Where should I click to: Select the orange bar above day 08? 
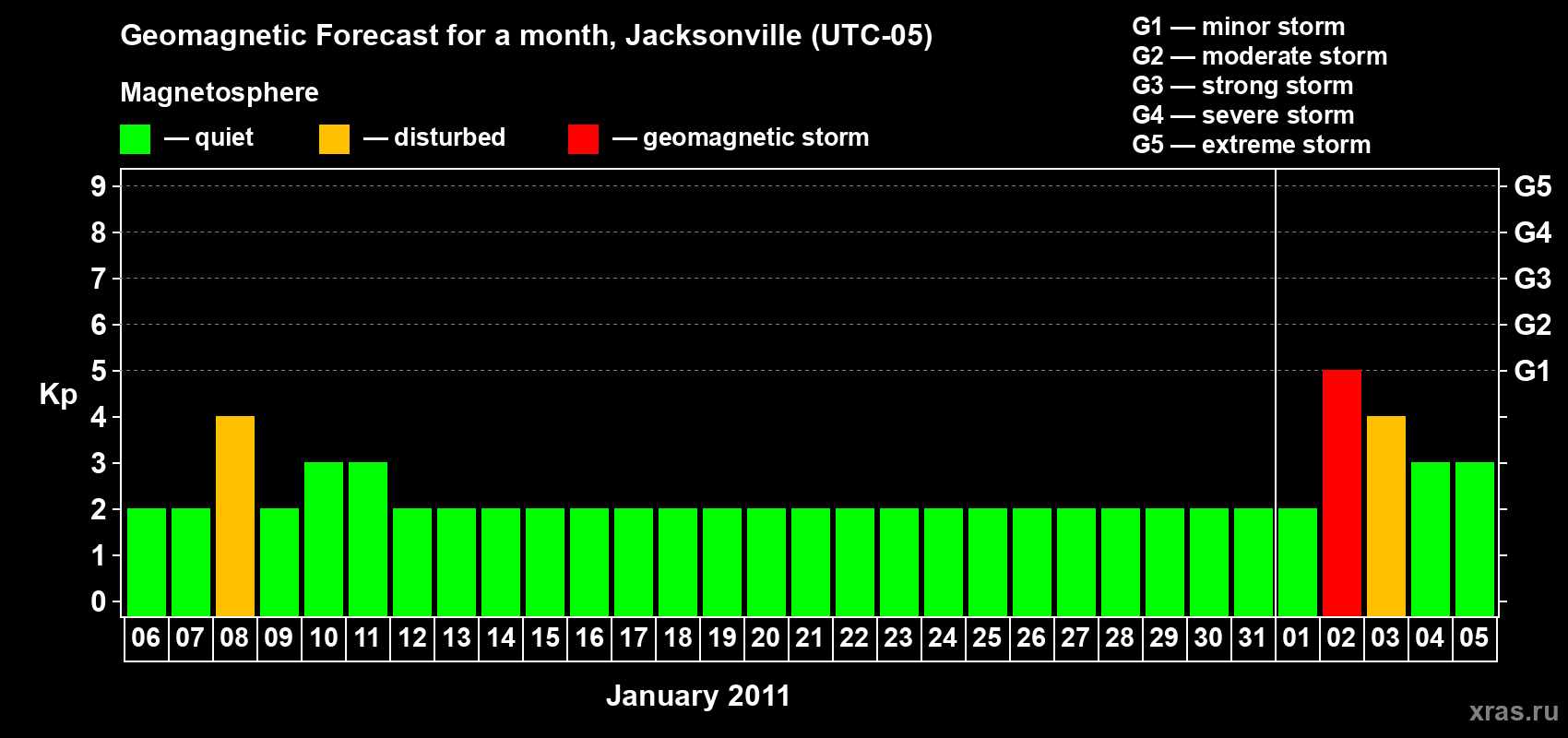pos(235,516)
